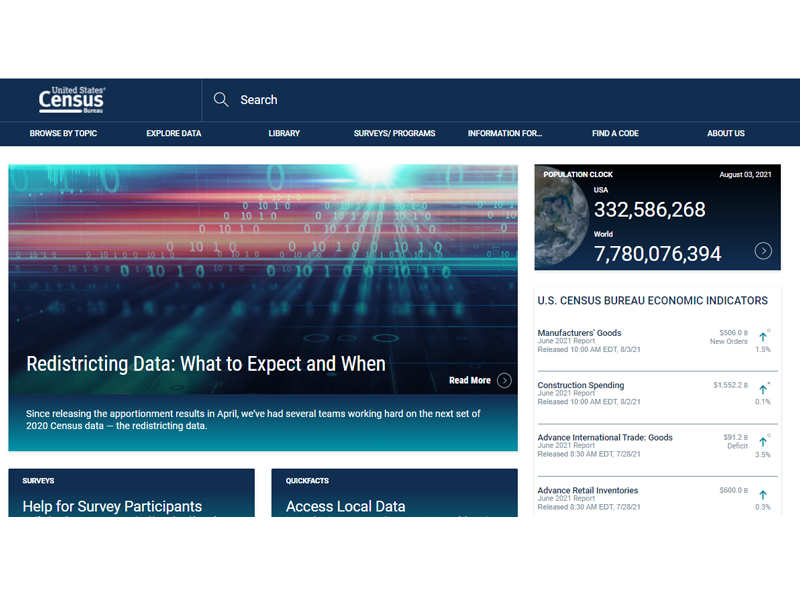Click the August 03, 2021 date
800x600 pixels.
click(x=745, y=174)
